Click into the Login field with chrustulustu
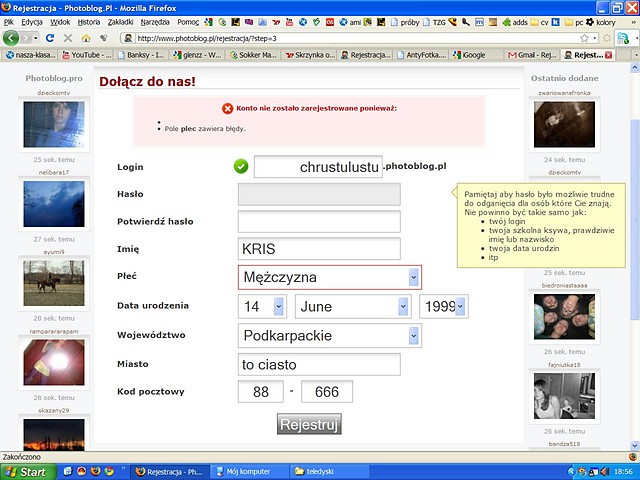Screen dimensions: 640x480 [318, 167]
